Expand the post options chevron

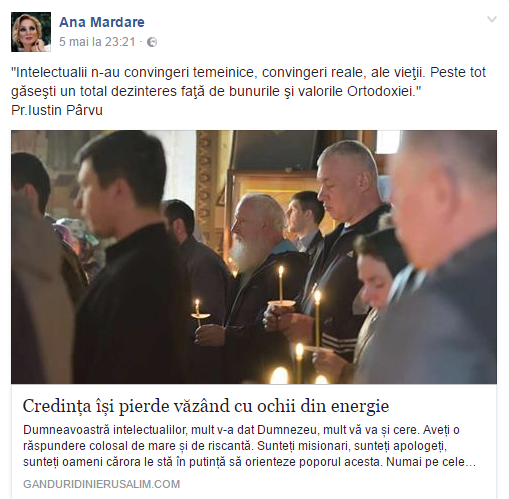pyautogui.click(x=492, y=19)
